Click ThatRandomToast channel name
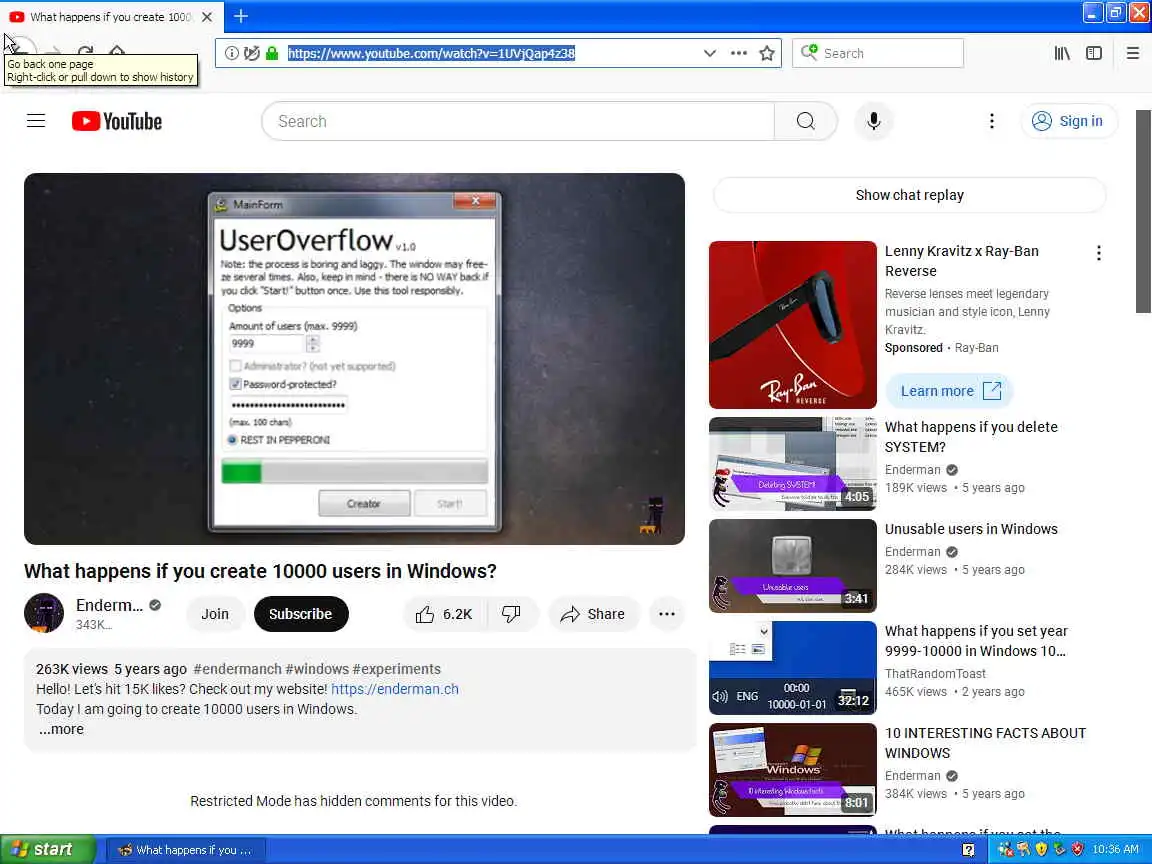 [x=935, y=674]
